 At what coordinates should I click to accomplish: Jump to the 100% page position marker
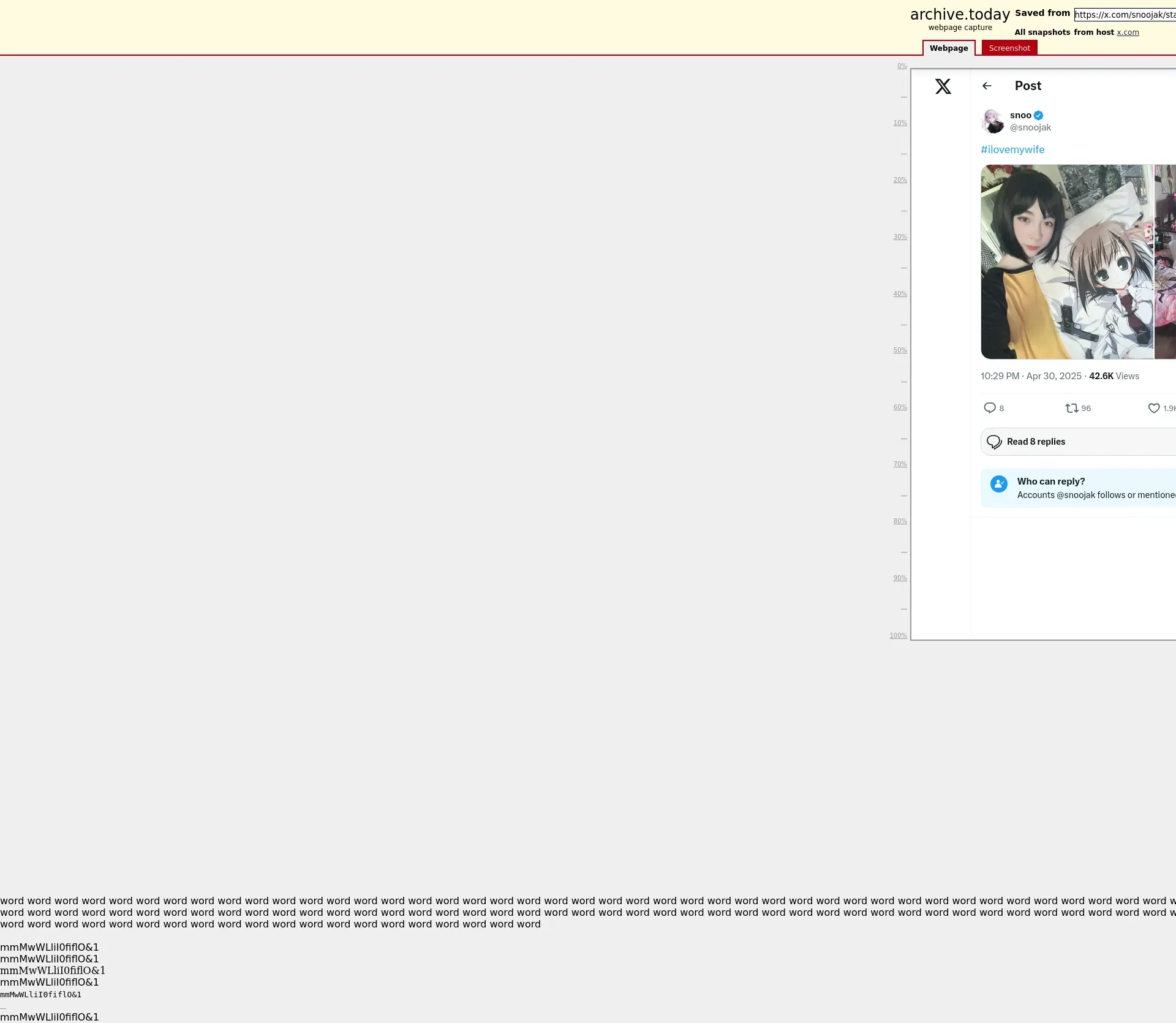897,636
